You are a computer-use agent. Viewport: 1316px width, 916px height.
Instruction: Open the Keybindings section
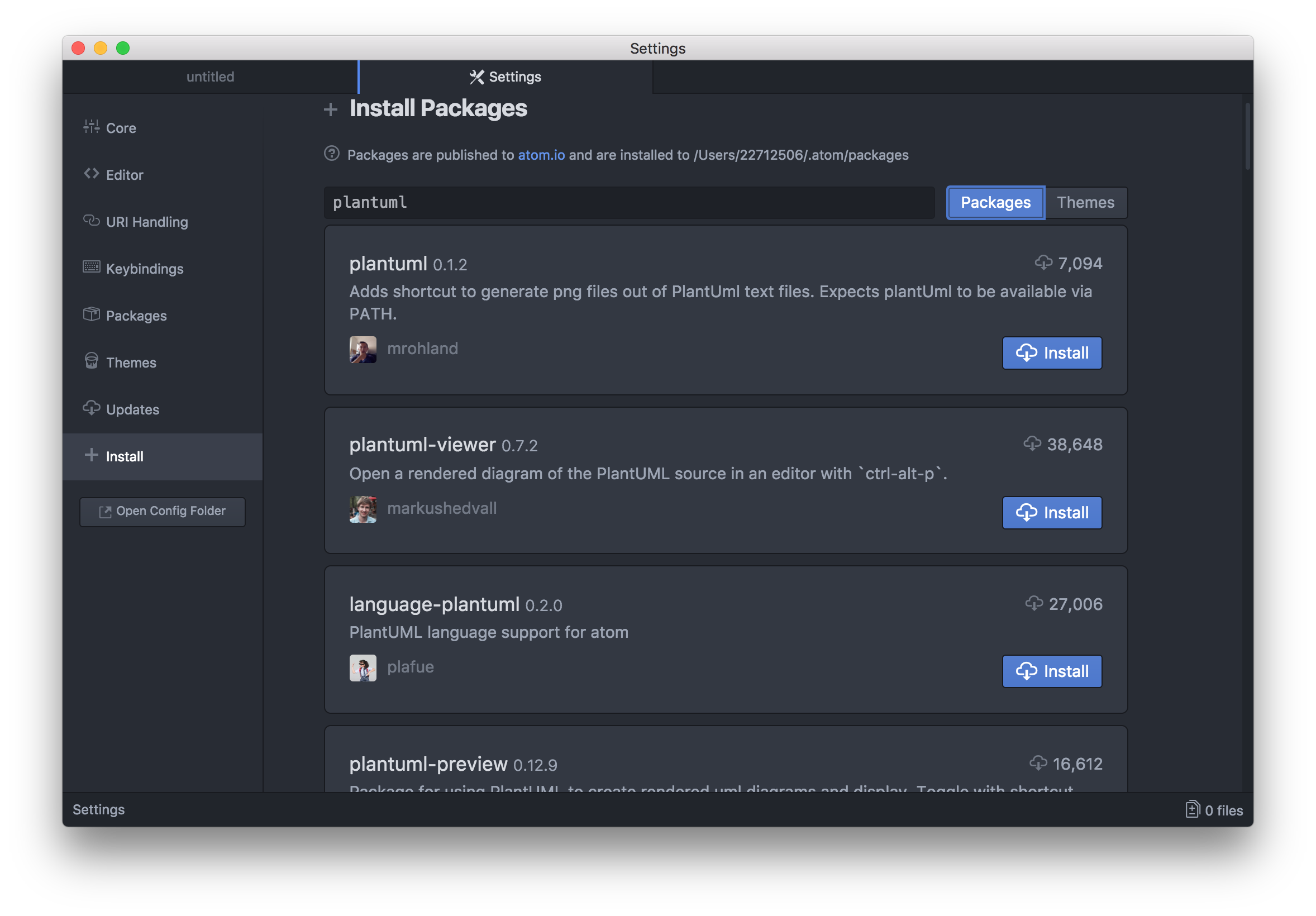[145, 269]
